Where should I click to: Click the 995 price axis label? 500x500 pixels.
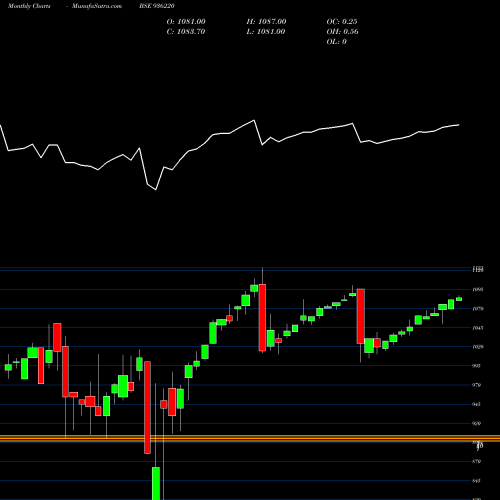tap(477, 366)
